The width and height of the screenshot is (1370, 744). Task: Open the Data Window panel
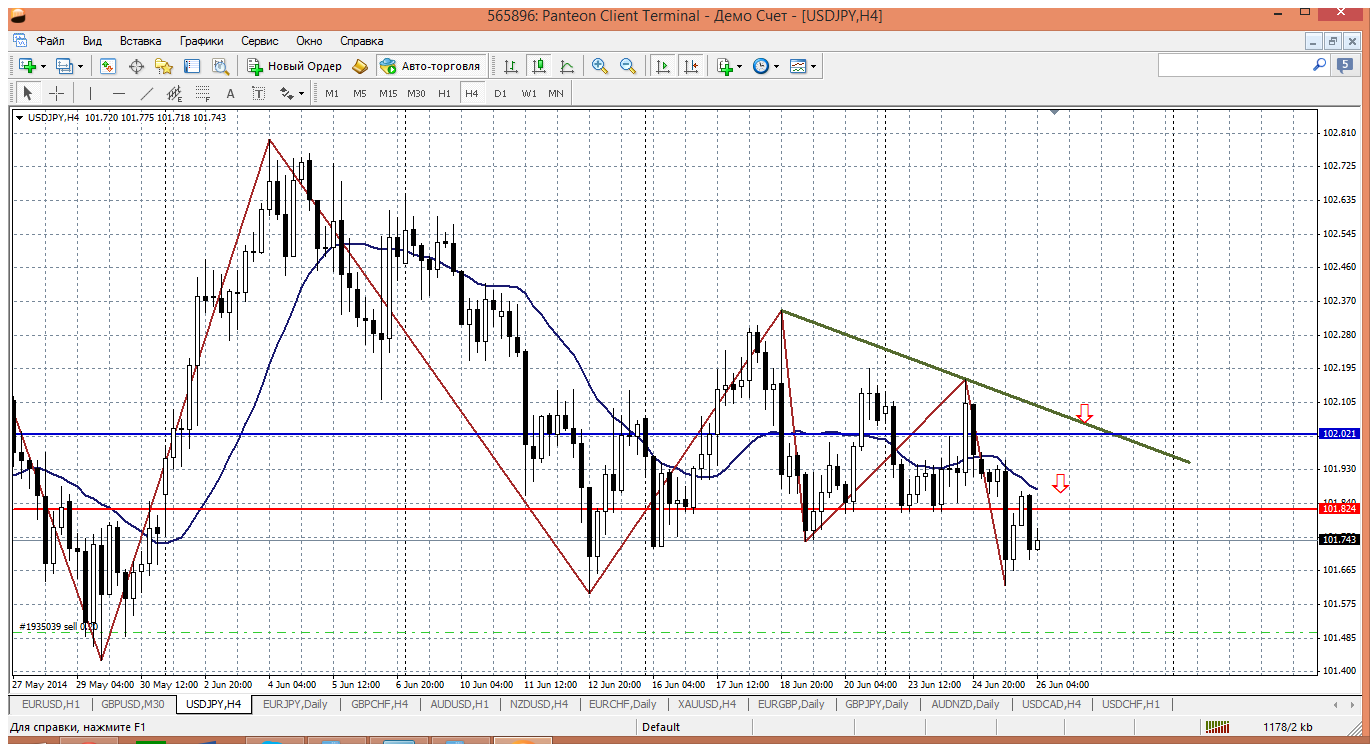[136, 66]
